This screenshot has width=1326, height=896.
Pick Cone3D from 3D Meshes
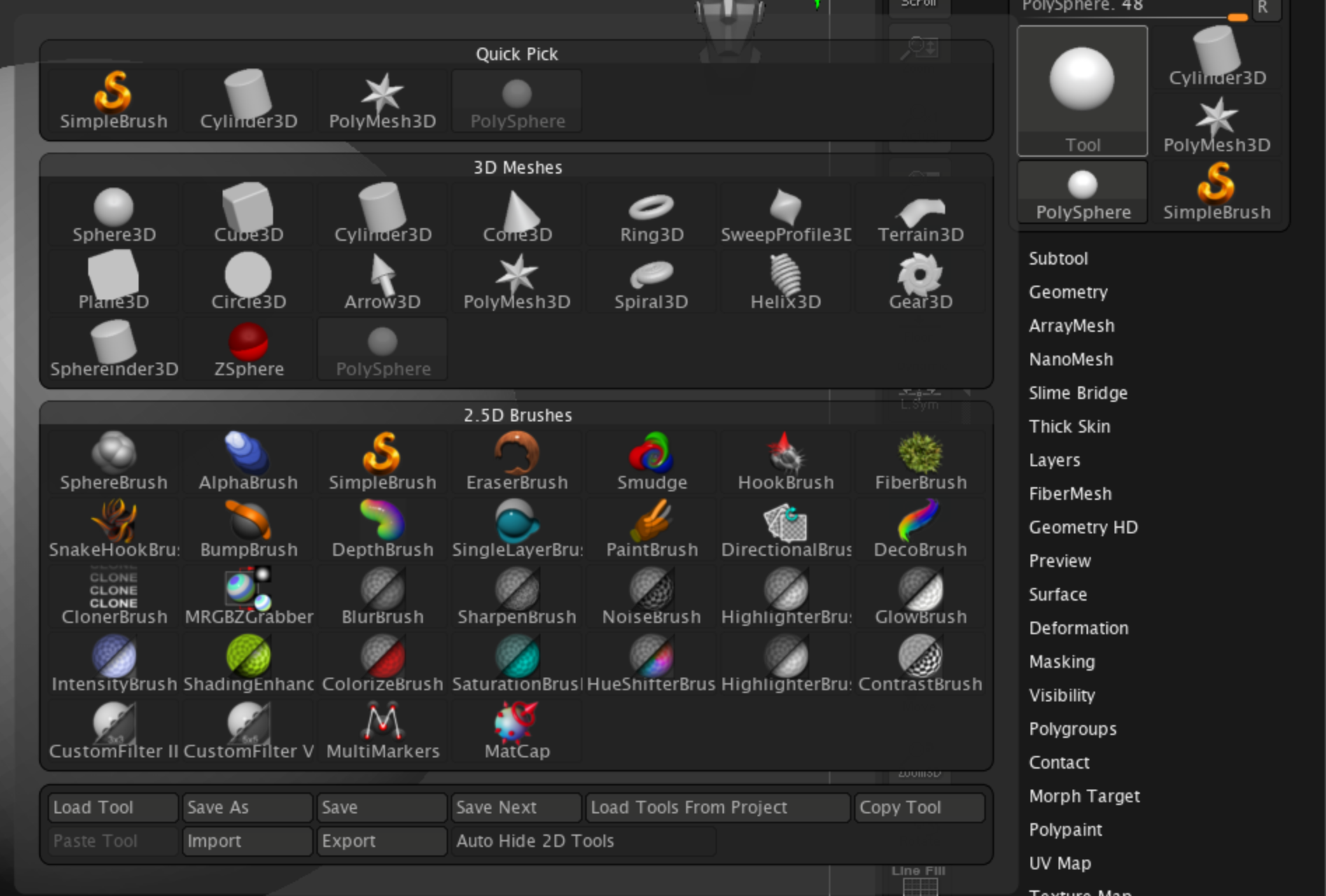517,214
